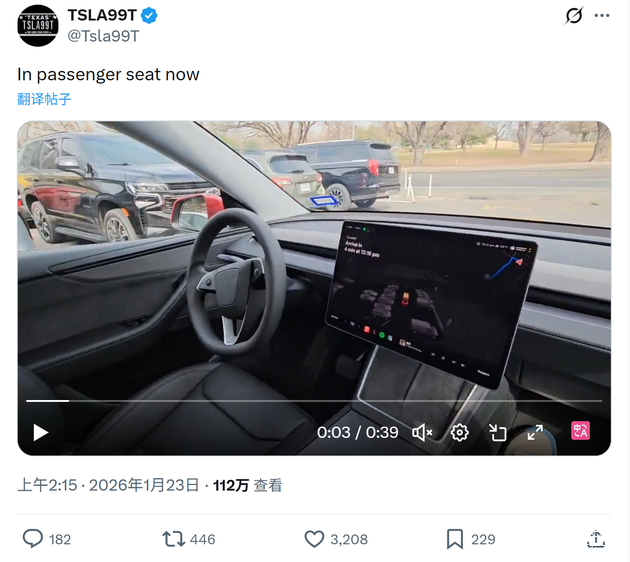Unmute the video audio
The height and width of the screenshot is (562, 630).
[x=422, y=433]
